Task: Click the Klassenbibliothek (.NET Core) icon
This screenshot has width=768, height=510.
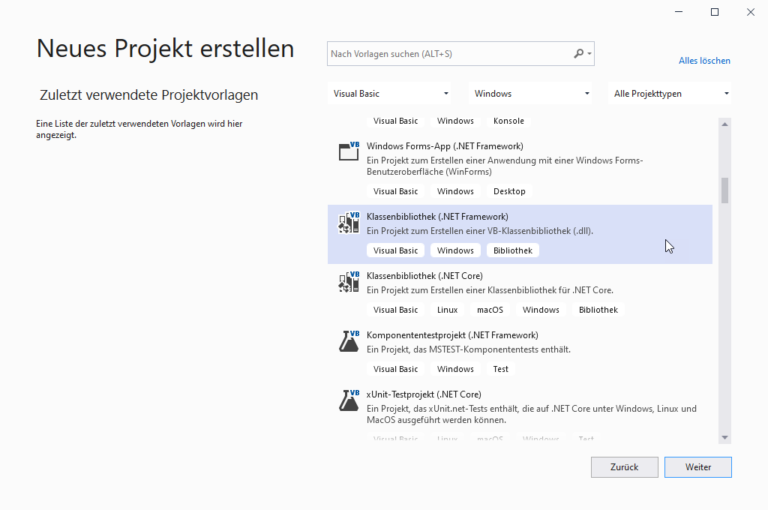Action: click(x=349, y=282)
